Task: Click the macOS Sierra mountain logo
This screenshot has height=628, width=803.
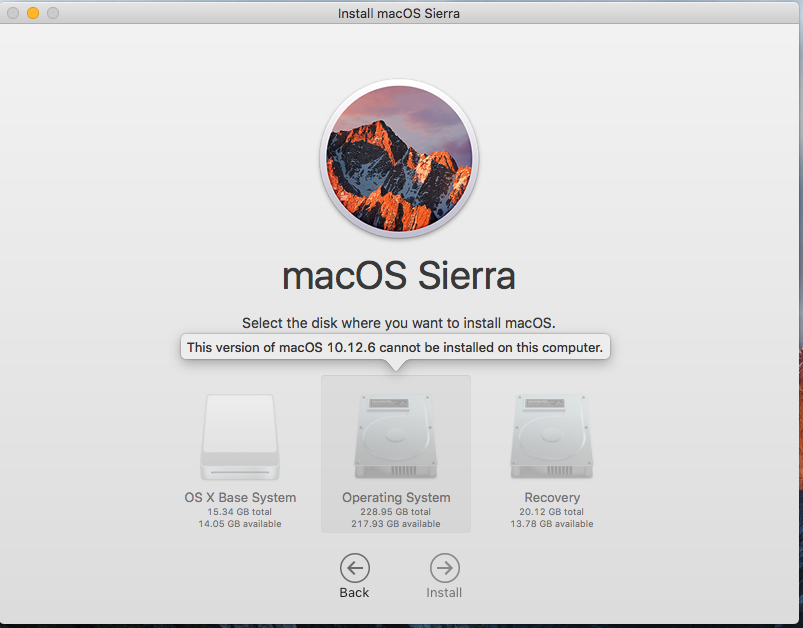Action: coord(399,158)
